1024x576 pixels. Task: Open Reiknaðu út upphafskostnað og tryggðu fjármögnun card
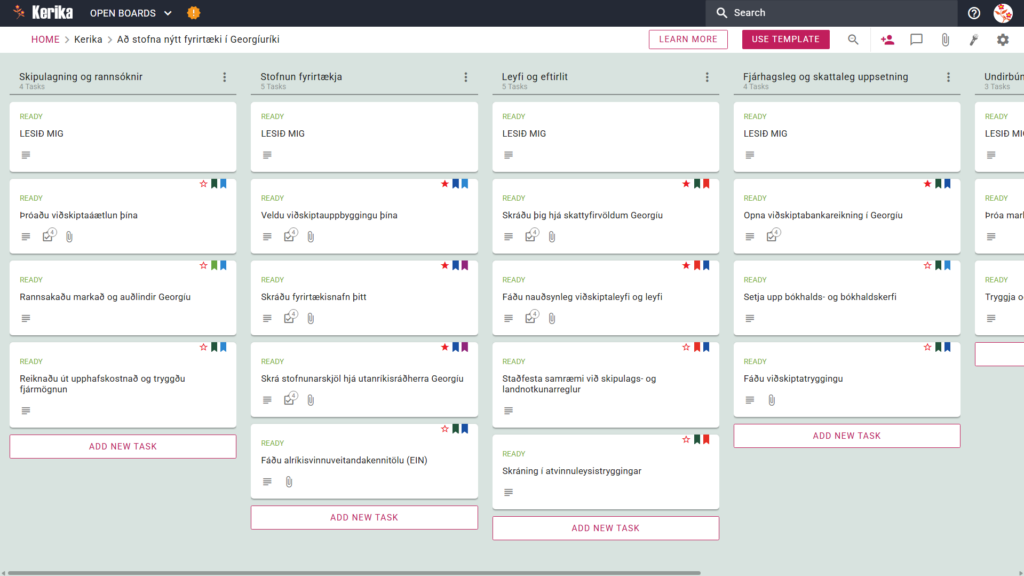click(x=123, y=385)
